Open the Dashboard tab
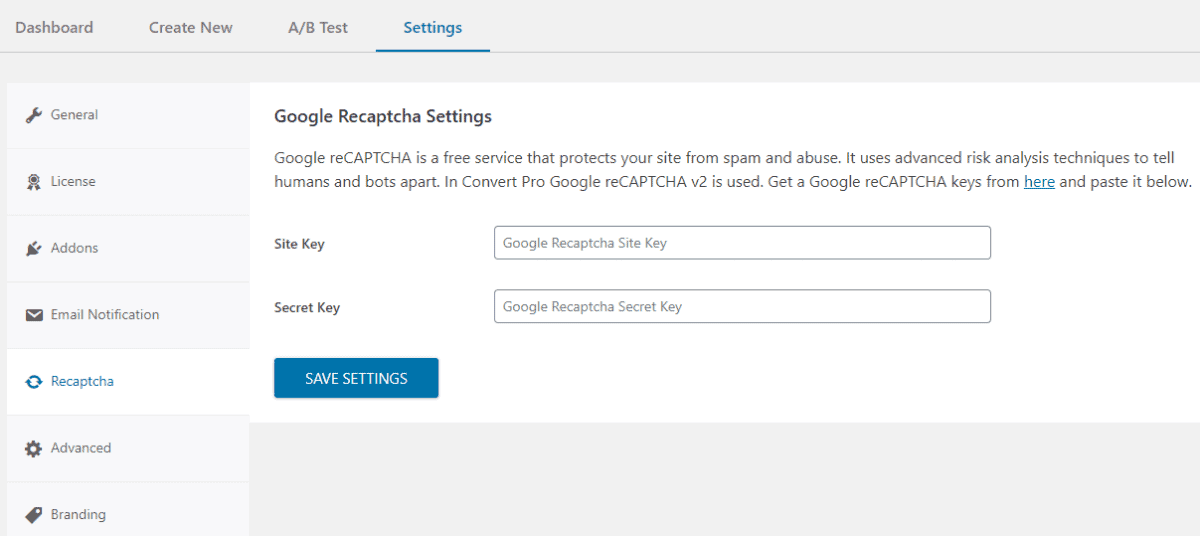 (54, 27)
